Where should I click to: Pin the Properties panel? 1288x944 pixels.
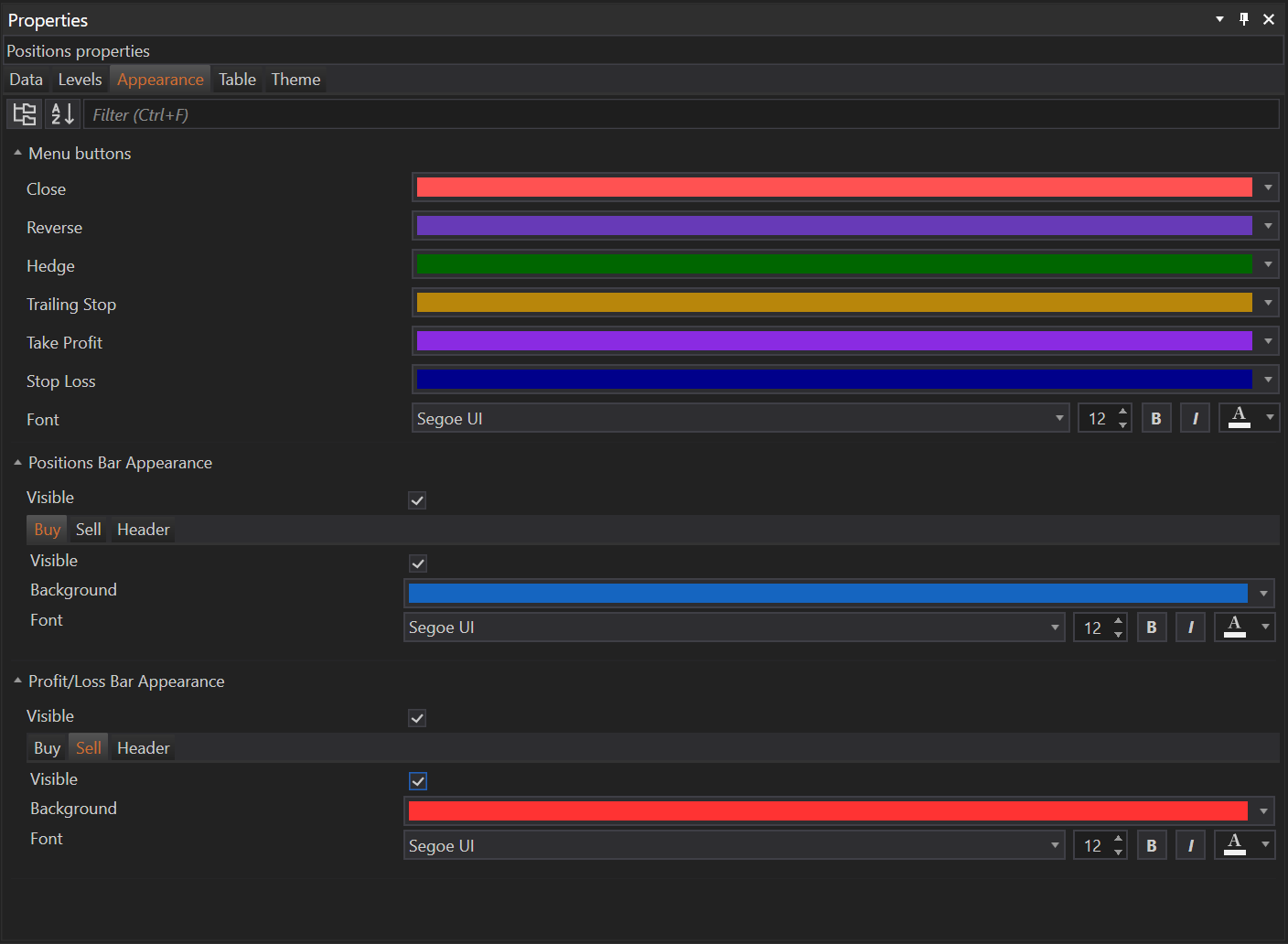pos(1244,19)
